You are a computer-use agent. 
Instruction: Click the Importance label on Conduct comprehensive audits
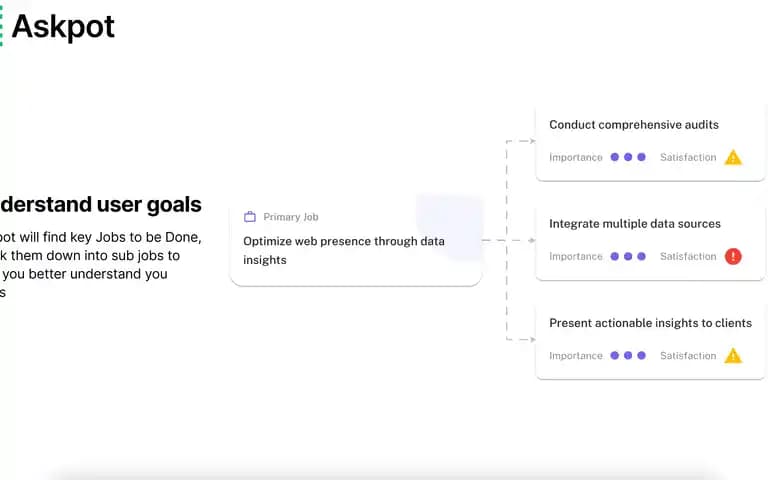coord(576,157)
